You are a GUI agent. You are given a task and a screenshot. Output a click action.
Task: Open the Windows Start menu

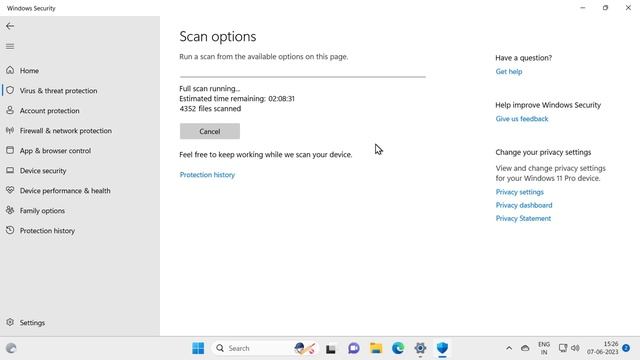tap(198, 348)
